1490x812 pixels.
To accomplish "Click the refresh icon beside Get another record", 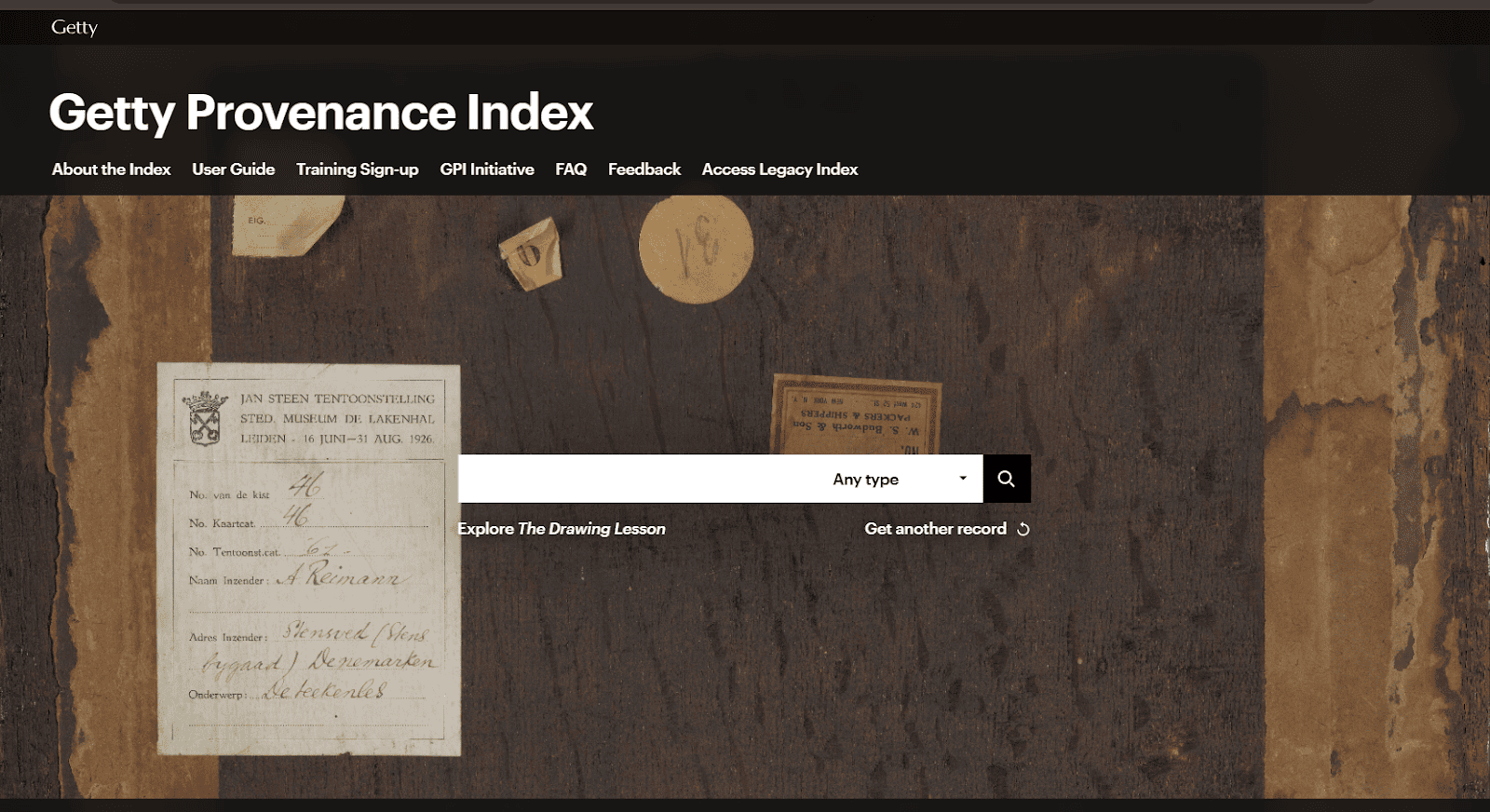I will click(1023, 529).
